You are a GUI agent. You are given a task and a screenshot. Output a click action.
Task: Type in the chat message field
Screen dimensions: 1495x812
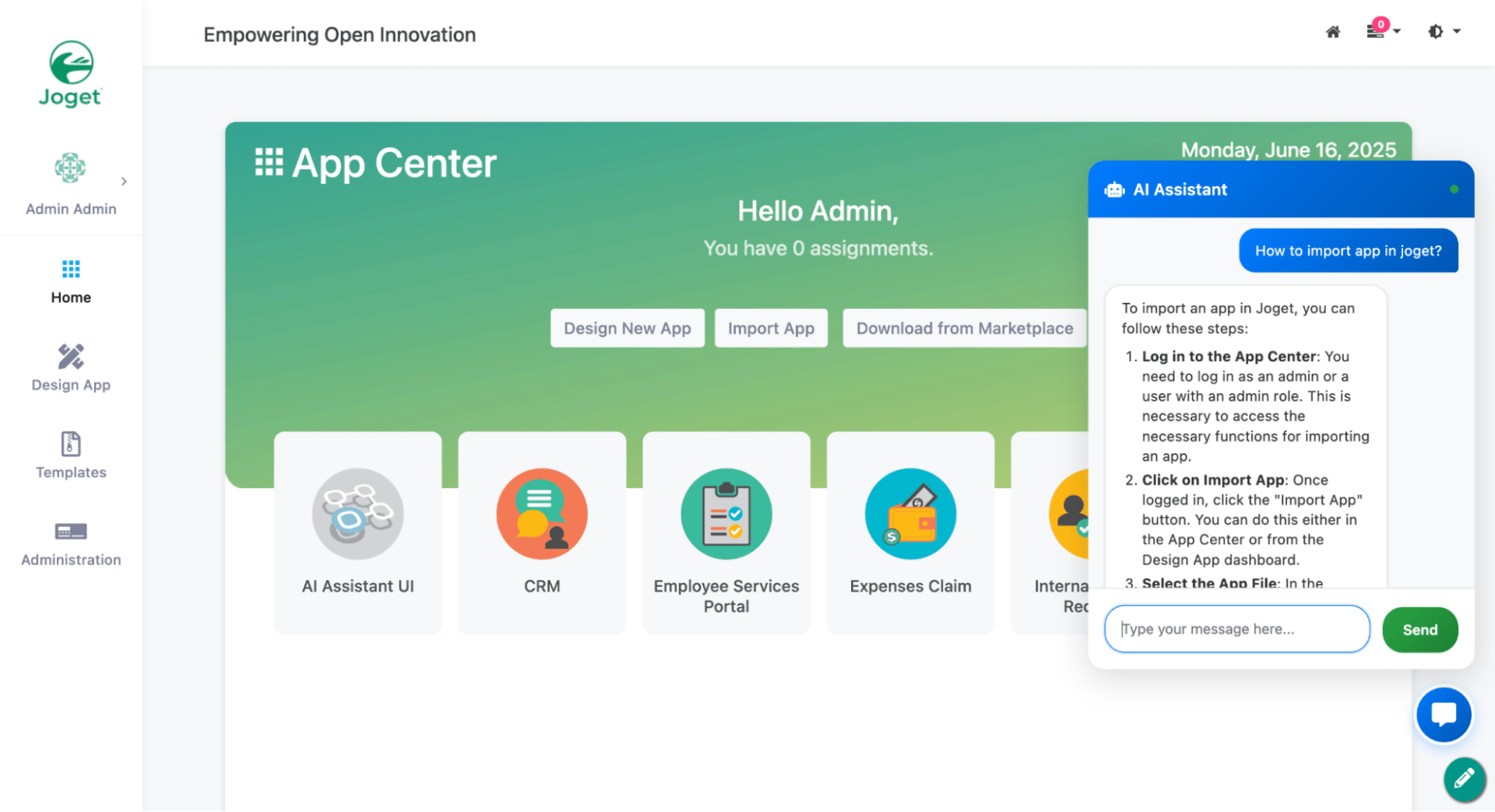coord(1236,629)
